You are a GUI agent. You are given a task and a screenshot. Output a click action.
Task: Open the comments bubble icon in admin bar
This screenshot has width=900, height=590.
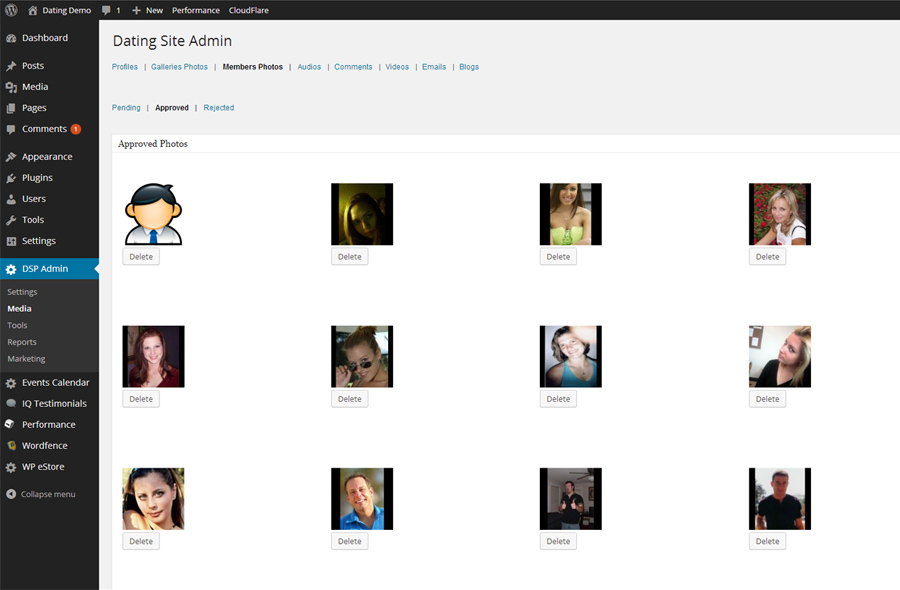coord(106,10)
